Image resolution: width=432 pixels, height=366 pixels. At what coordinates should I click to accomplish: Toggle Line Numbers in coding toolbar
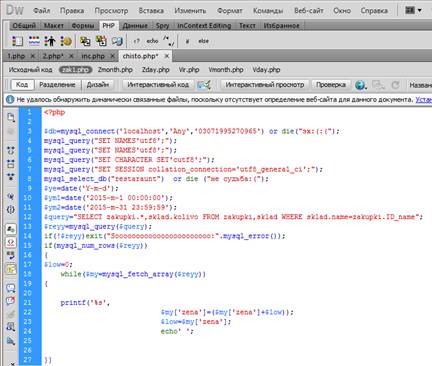click(11, 229)
